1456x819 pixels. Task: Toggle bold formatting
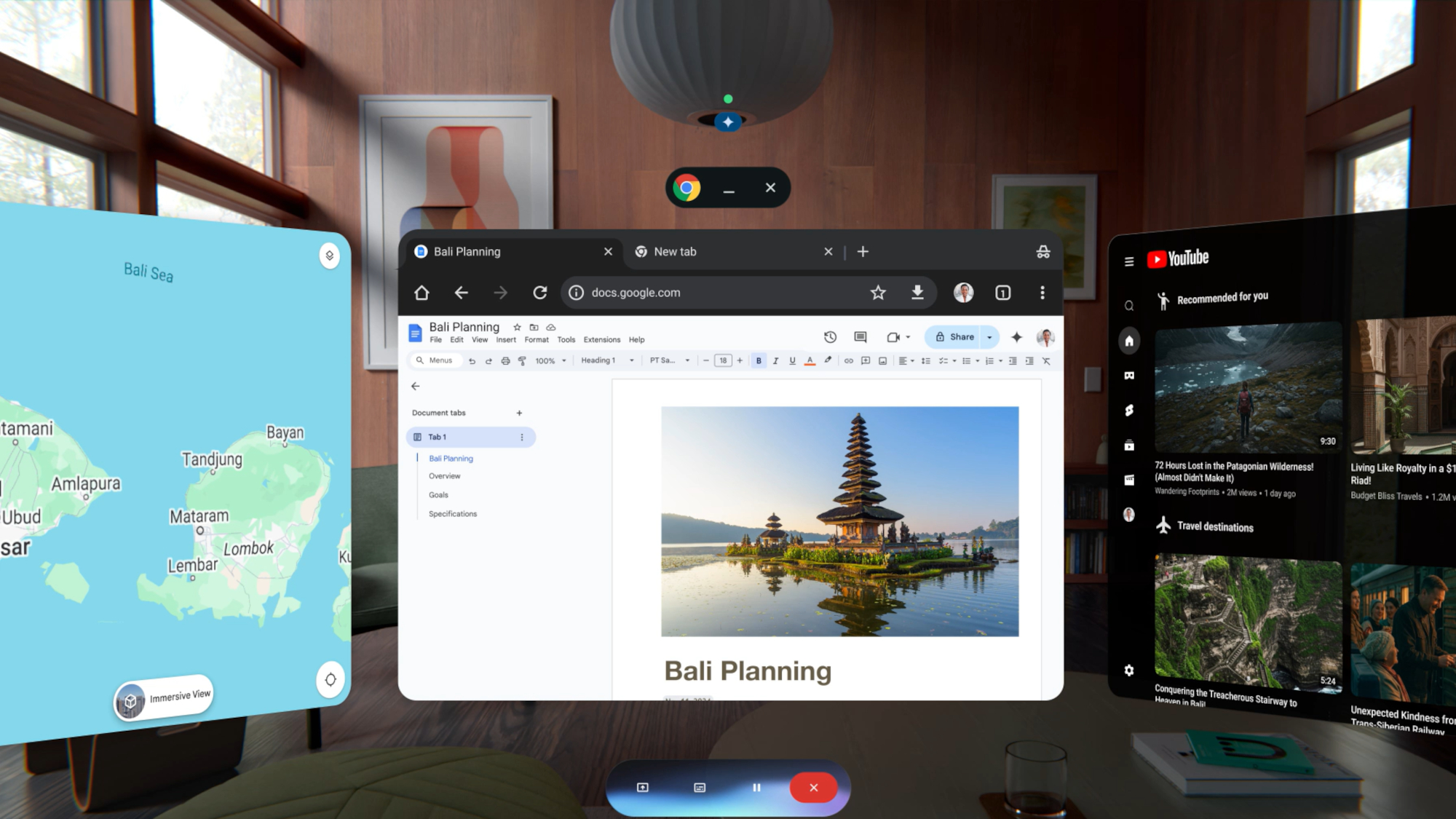click(759, 361)
